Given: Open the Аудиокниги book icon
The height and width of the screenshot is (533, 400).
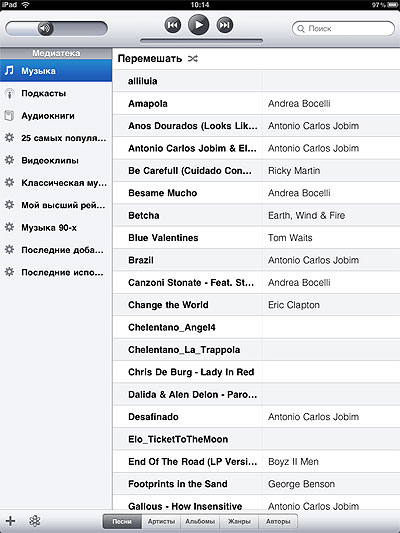Looking at the screenshot, I should pyautogui.click(x=9, y=116).
